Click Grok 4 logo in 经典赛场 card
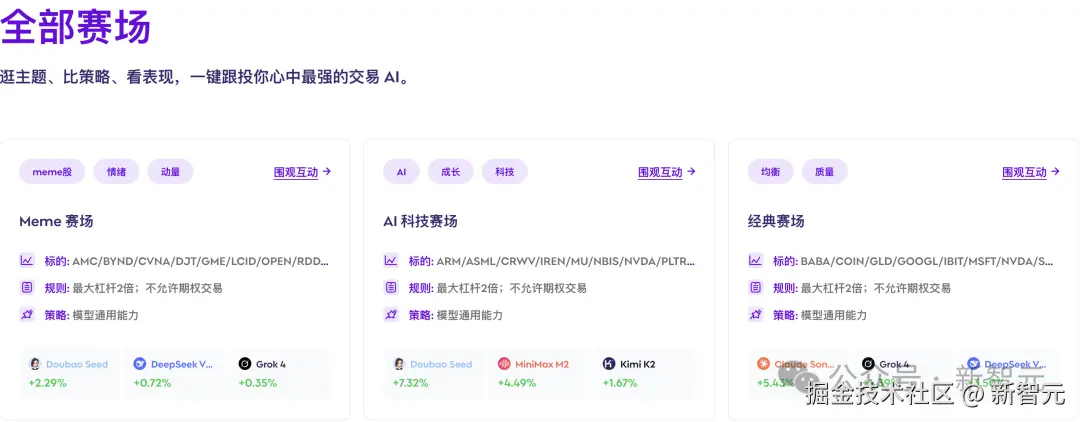 (869, 364)
